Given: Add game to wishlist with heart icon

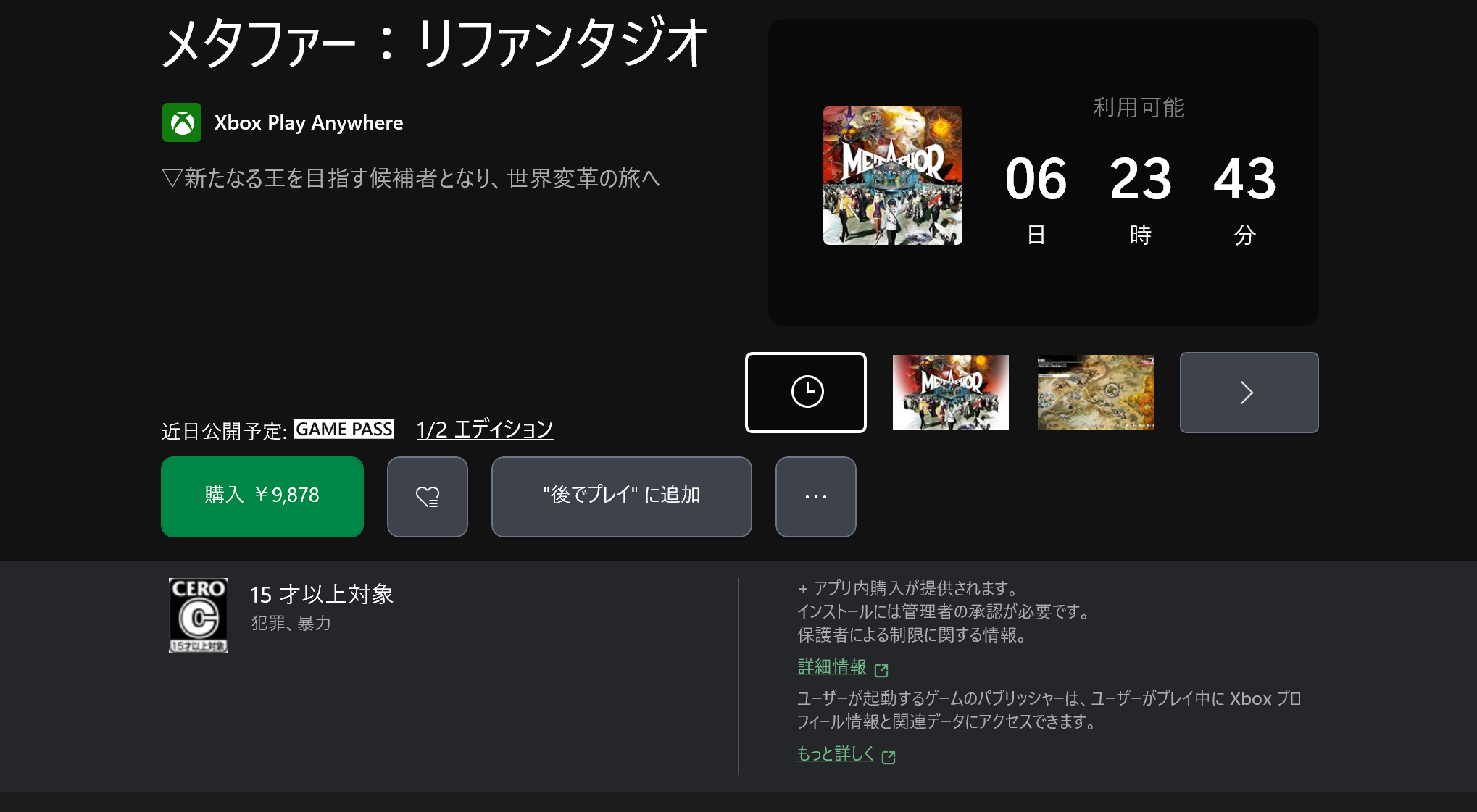Looking at the screenshot, I should tap(428, 496).
